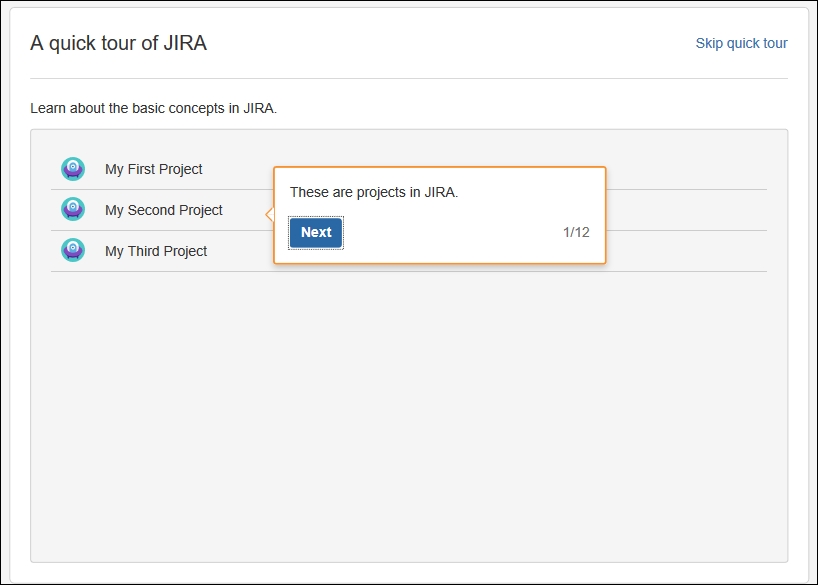Click the My First Project avatar icon
The image size is (818, 585).
pyautogui.click(x=73, y=169)
